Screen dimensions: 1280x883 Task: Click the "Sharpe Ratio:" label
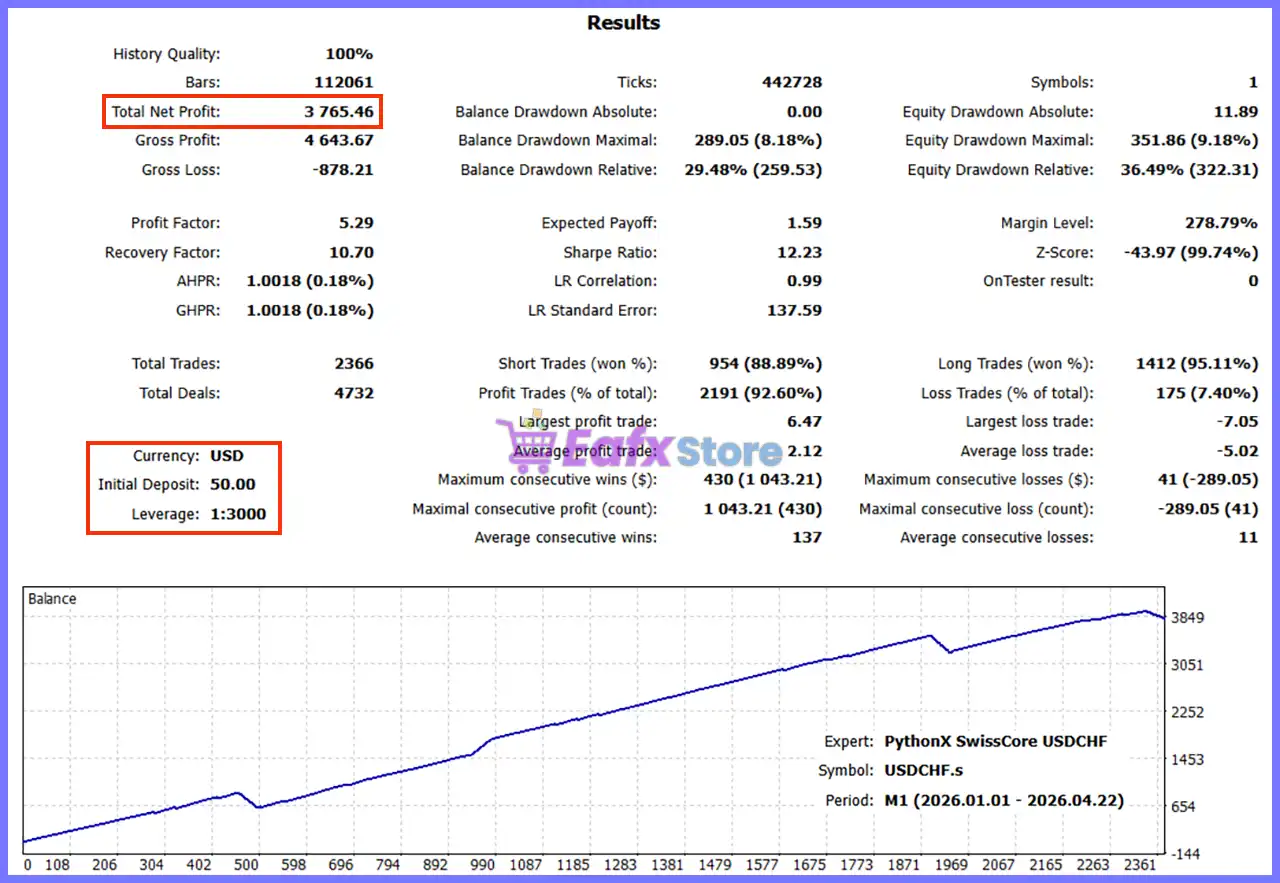(610, 253)
